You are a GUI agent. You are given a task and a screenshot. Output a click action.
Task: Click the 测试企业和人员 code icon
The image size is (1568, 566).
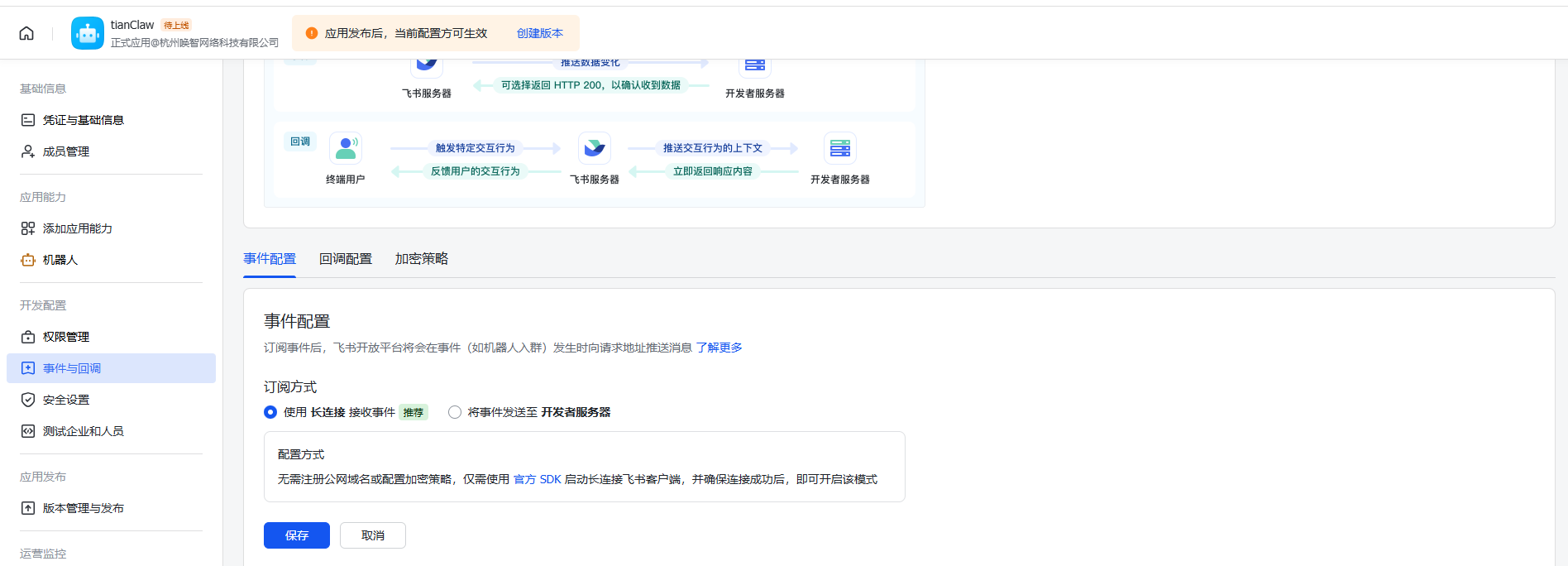click(28, 431)
